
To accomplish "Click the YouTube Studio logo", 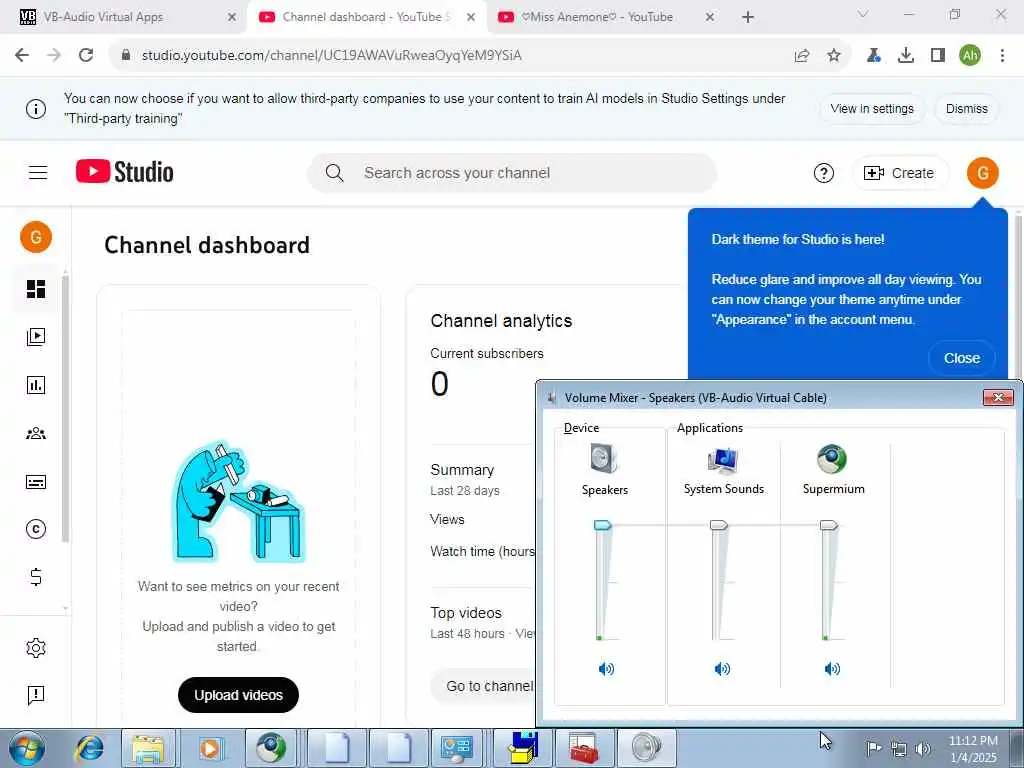I will (x=125, y=172).
